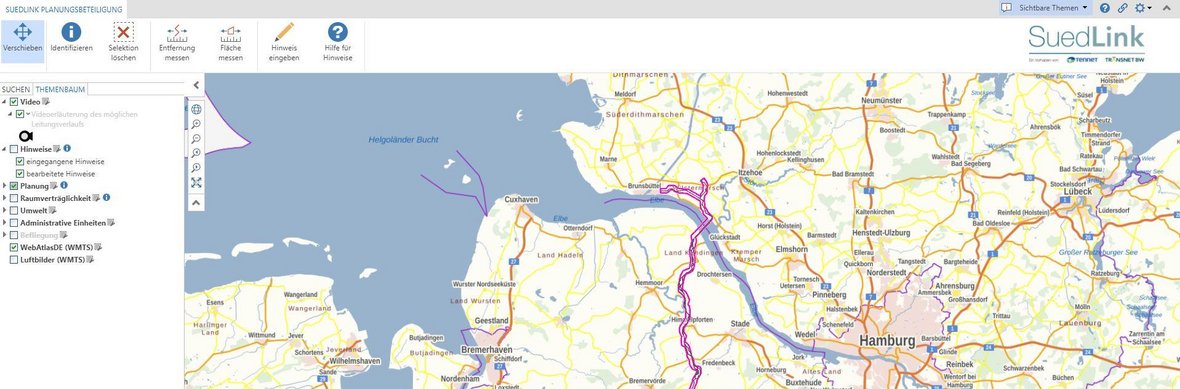The image size is (1180, 389).
Task: Expand the Raumverträglichkeit tree node
Action: click(x=5, y=199)
